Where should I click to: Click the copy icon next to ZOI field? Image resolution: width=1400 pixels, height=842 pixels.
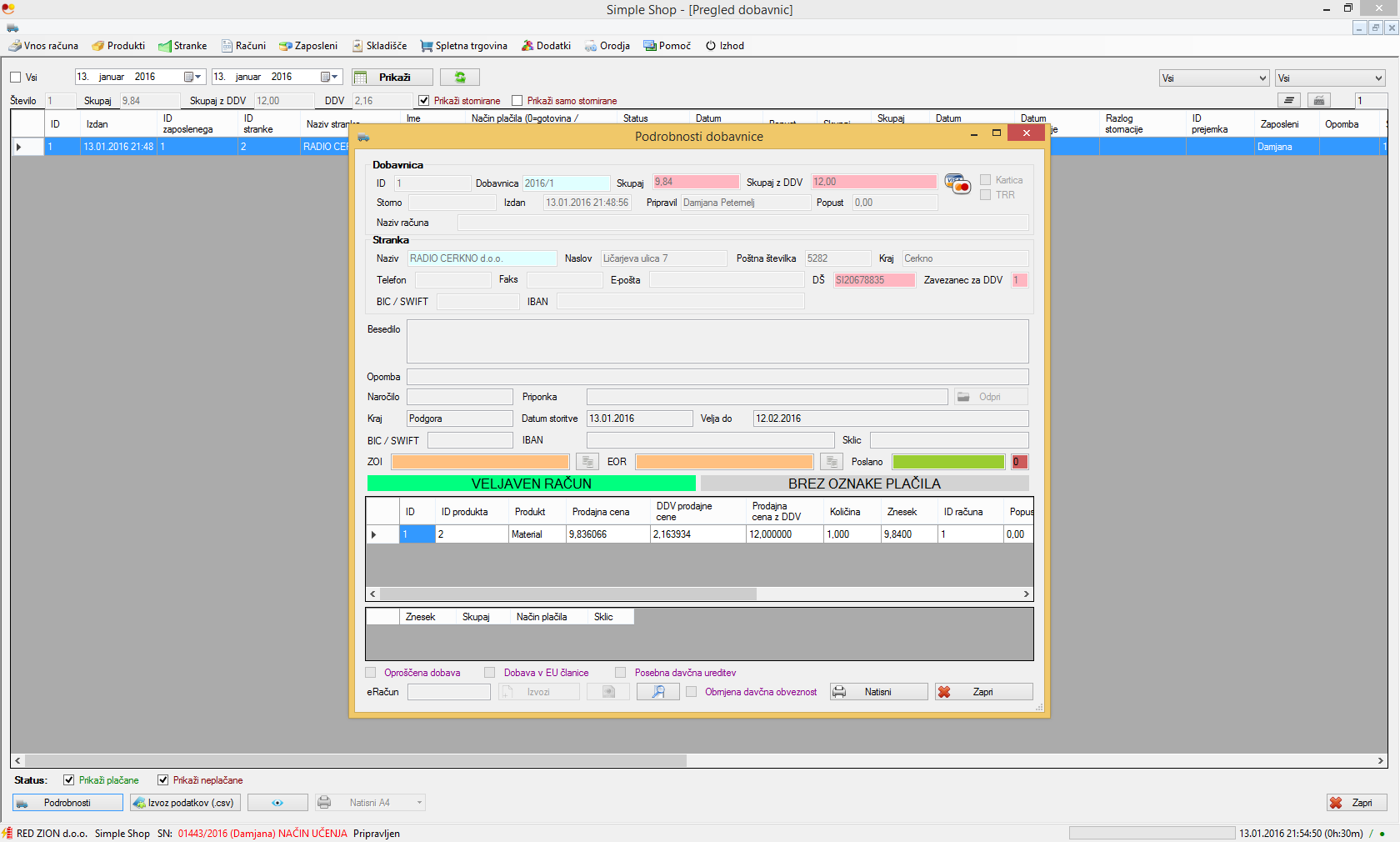pyautogui.click(x=587, y=462)
